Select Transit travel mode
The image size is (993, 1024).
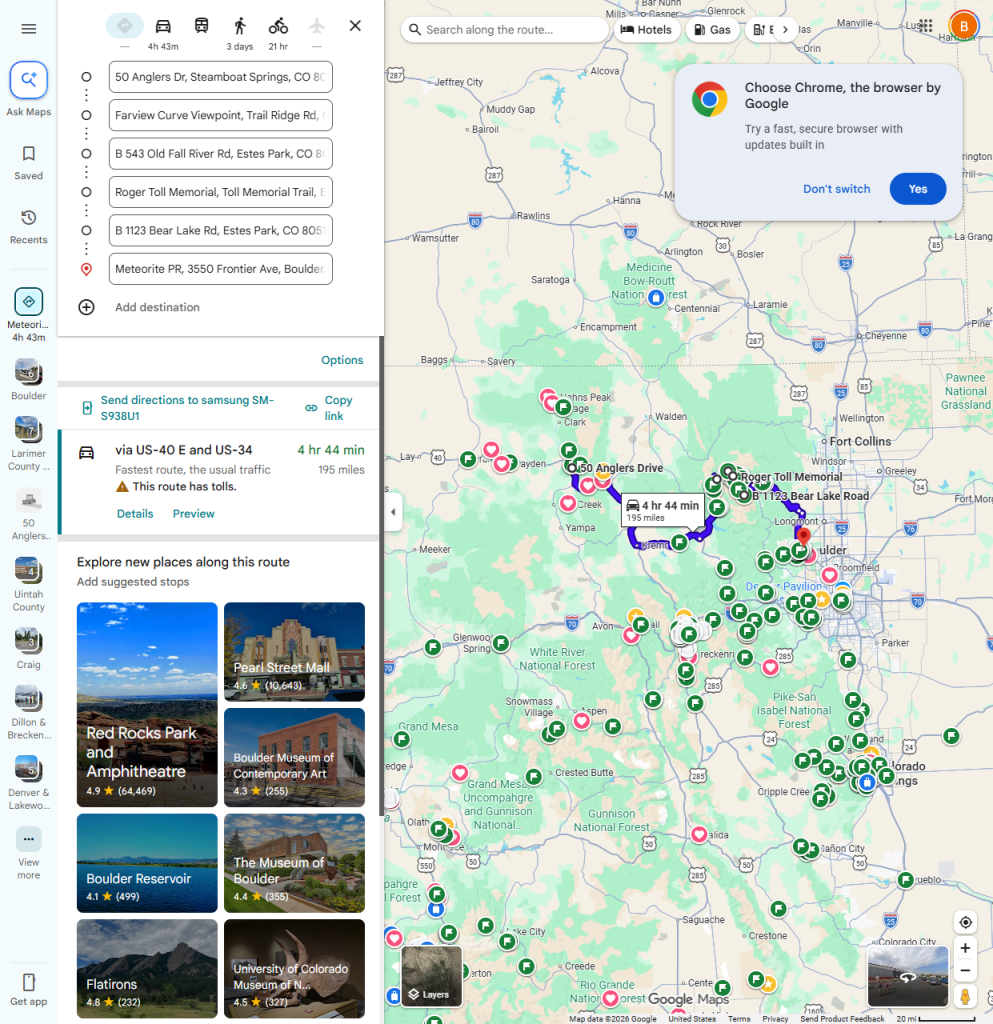[202, 26]
